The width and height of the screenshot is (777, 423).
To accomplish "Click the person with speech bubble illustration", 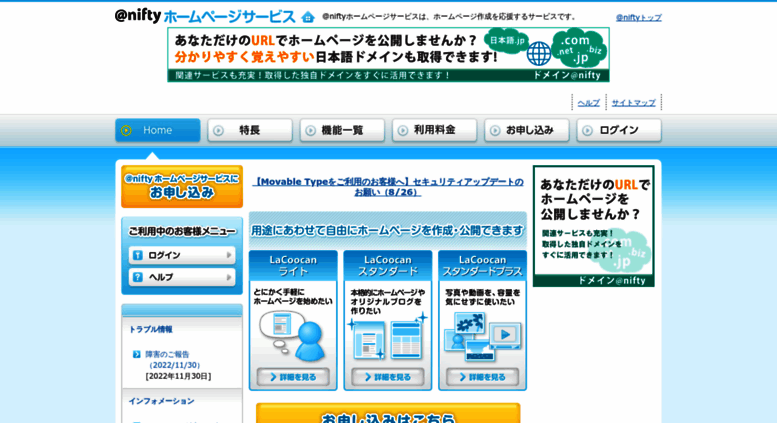I will tap(292, 336).
